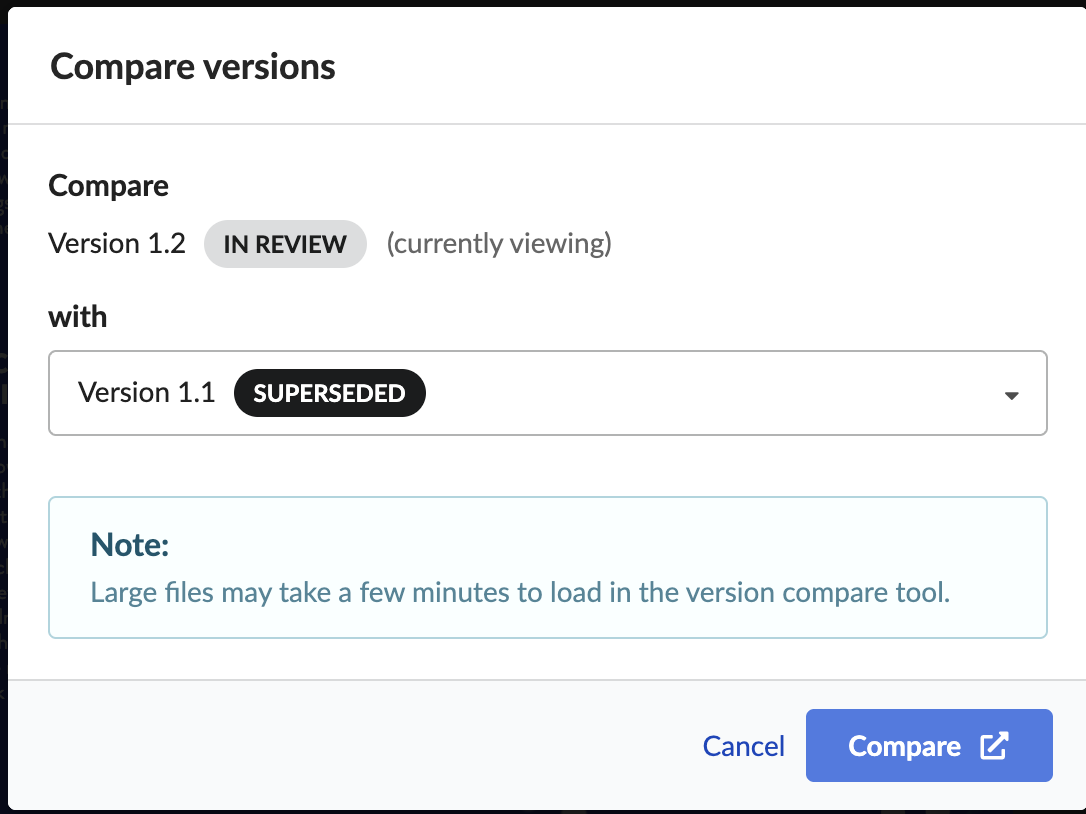Click the SUPERSEDED status badge
This screenshot has height=814, width=1086.
point(330,393)
